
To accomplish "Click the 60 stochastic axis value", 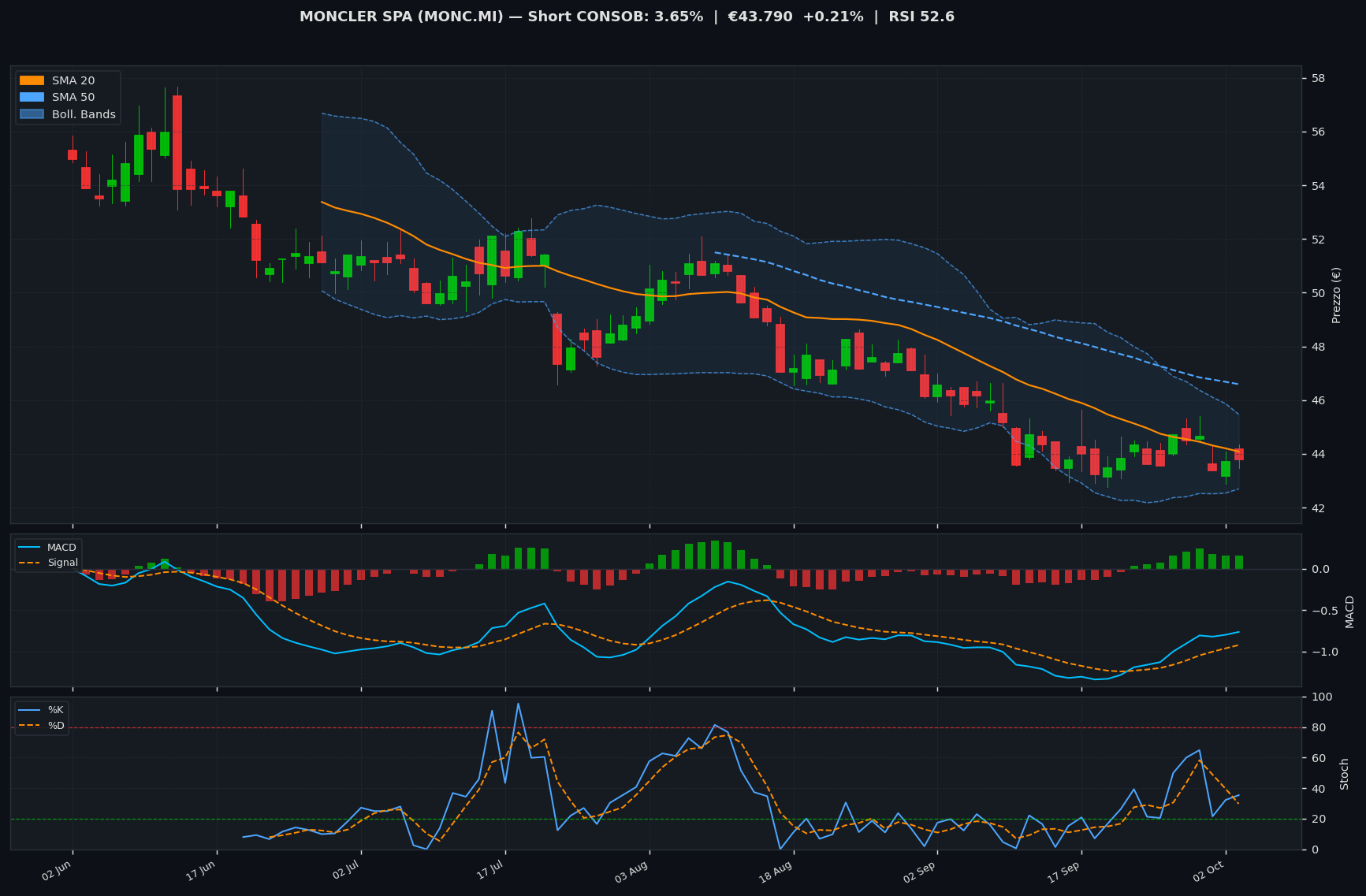I will (1318, 758).
